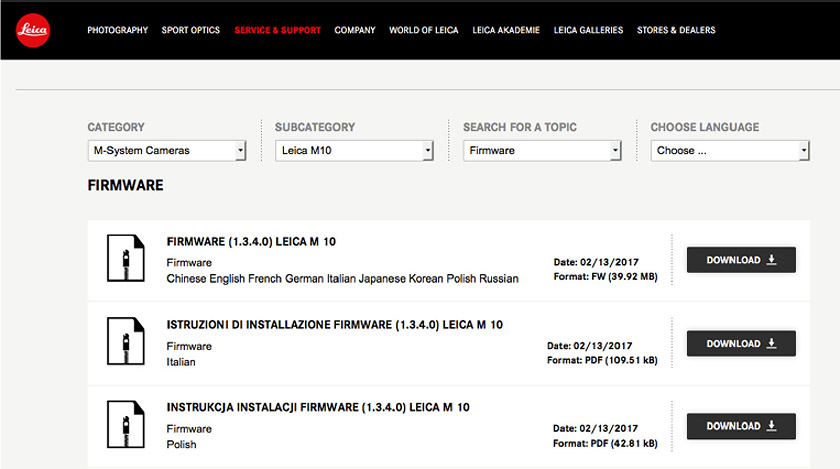The width and height of the screenshot is (840, 469).
Task: Open Istruzioni di Installazione Firmware title
Action: pos(335,325)
